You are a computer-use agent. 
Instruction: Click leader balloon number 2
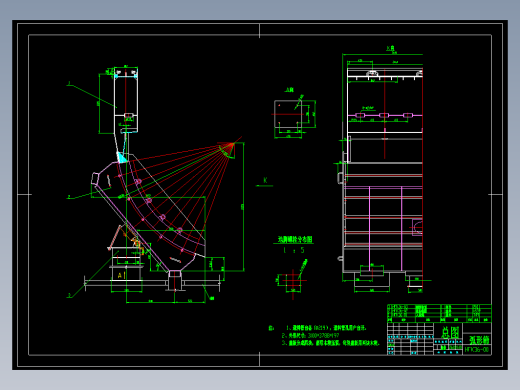(x=69, y=197)
